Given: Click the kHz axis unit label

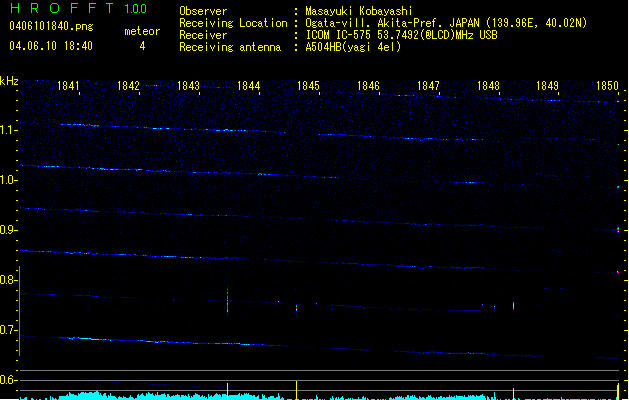Looking at the screenshot, I should (9, 81).
